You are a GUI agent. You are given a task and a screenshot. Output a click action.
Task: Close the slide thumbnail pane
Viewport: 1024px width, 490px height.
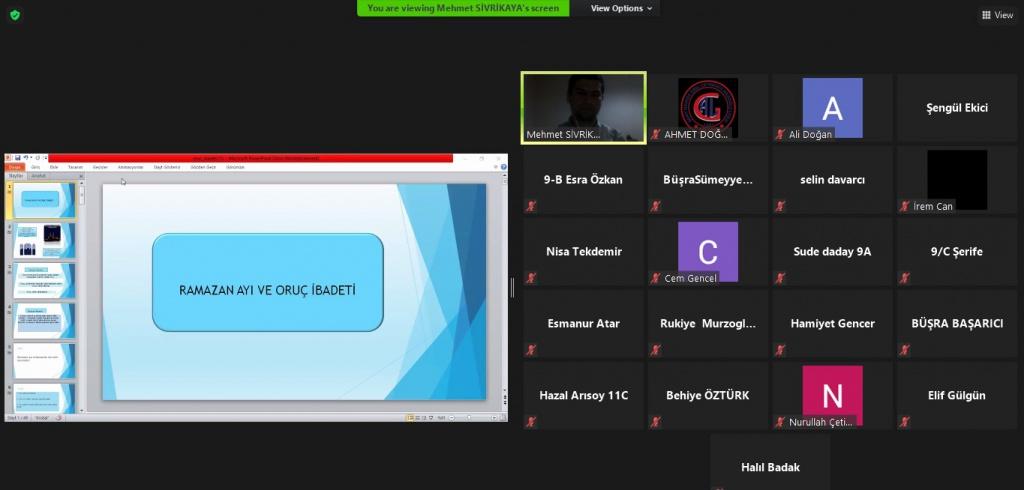(x=80, y=176)
